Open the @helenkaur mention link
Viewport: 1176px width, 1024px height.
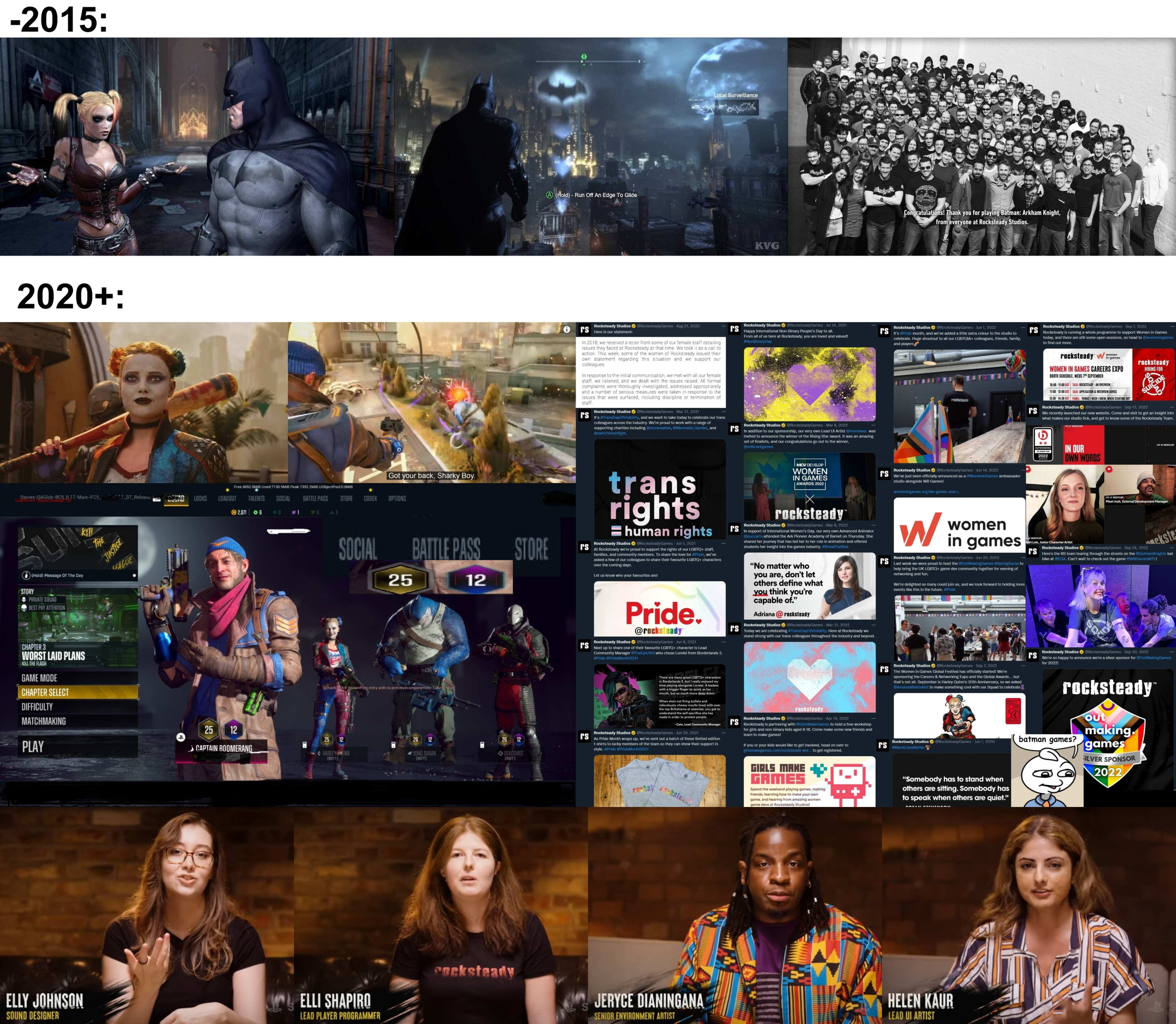(856, 431)
